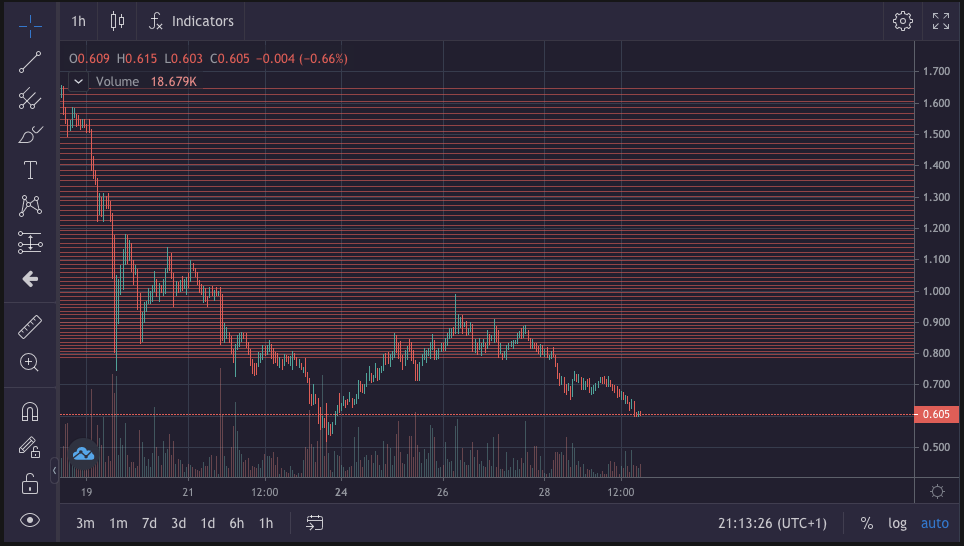The height and width of the screenshot is (546, 964).
Task: Toggle lock all drawing tools
Action: click(x=30, y=484)
